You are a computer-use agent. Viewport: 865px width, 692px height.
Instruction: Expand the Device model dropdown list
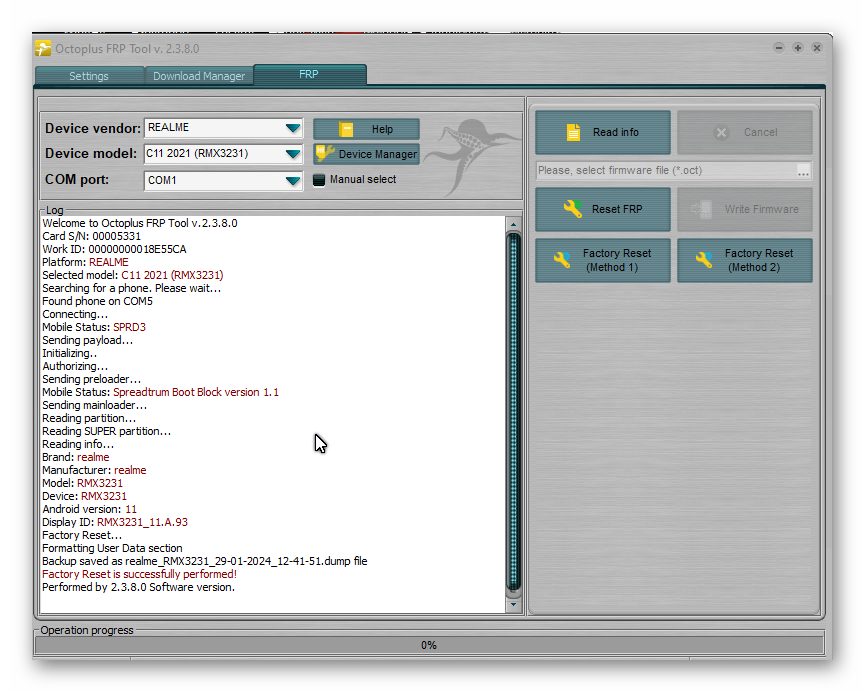coord(292,154)
